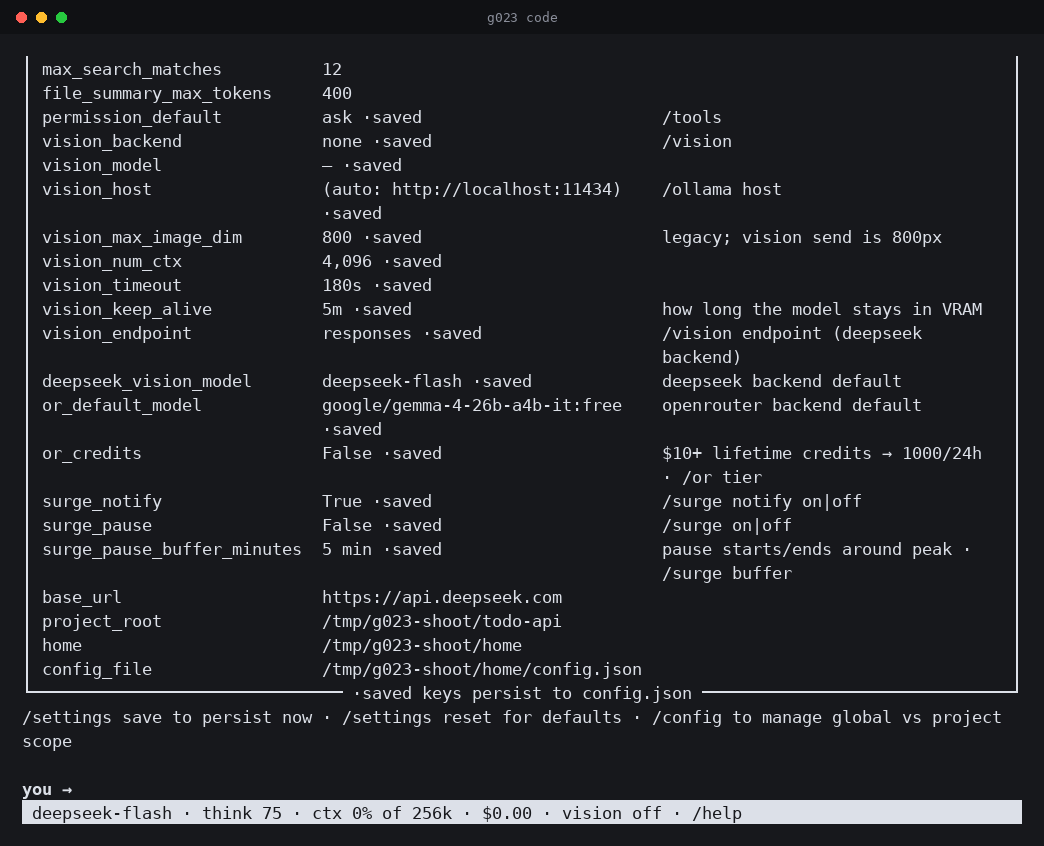The image size is (1044, 846).
Task: Click the 'vision off' status bar entry
Action: 612,813
